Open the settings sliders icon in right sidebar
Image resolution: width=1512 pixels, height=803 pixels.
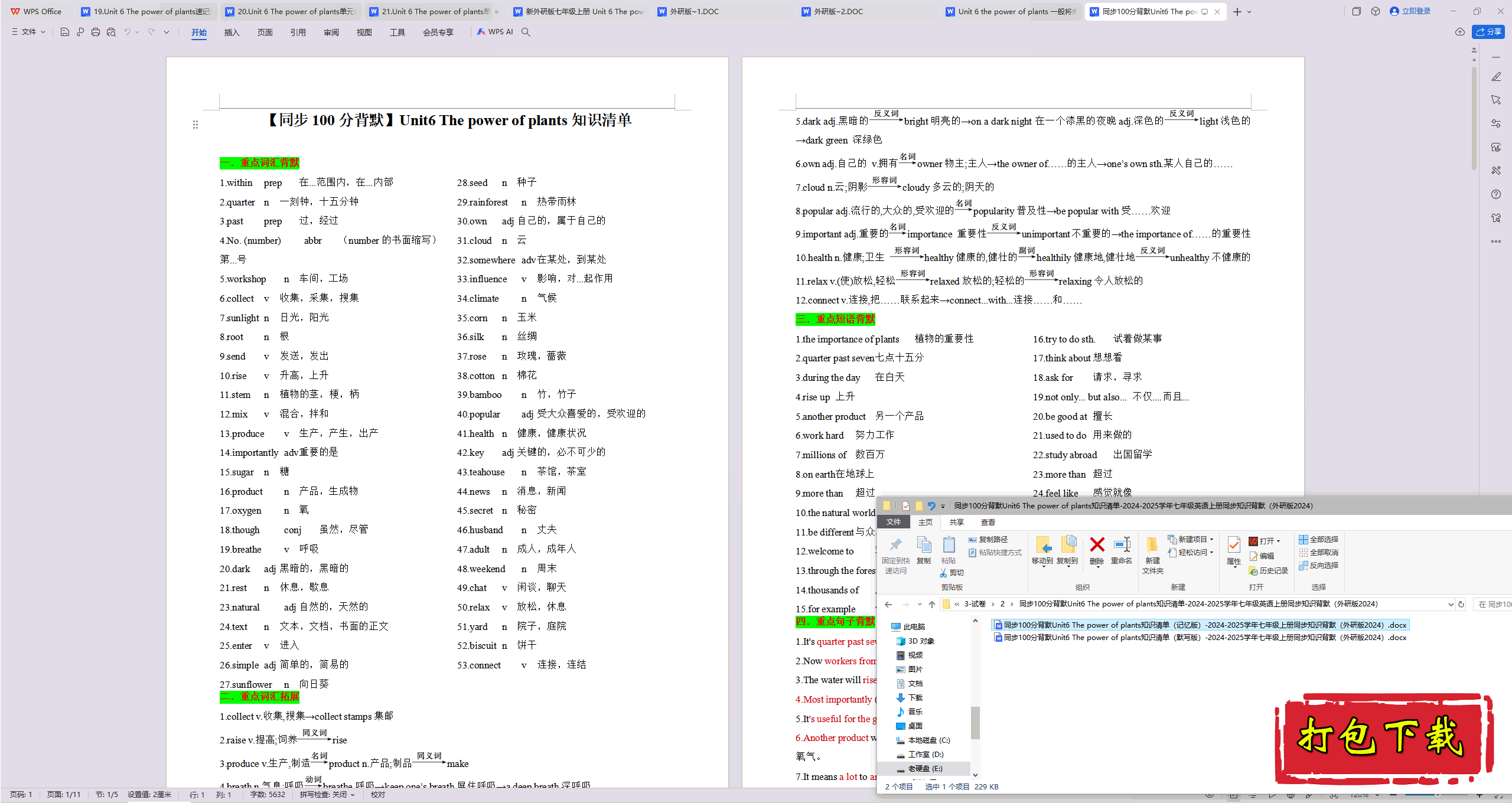pos(1496,123)
